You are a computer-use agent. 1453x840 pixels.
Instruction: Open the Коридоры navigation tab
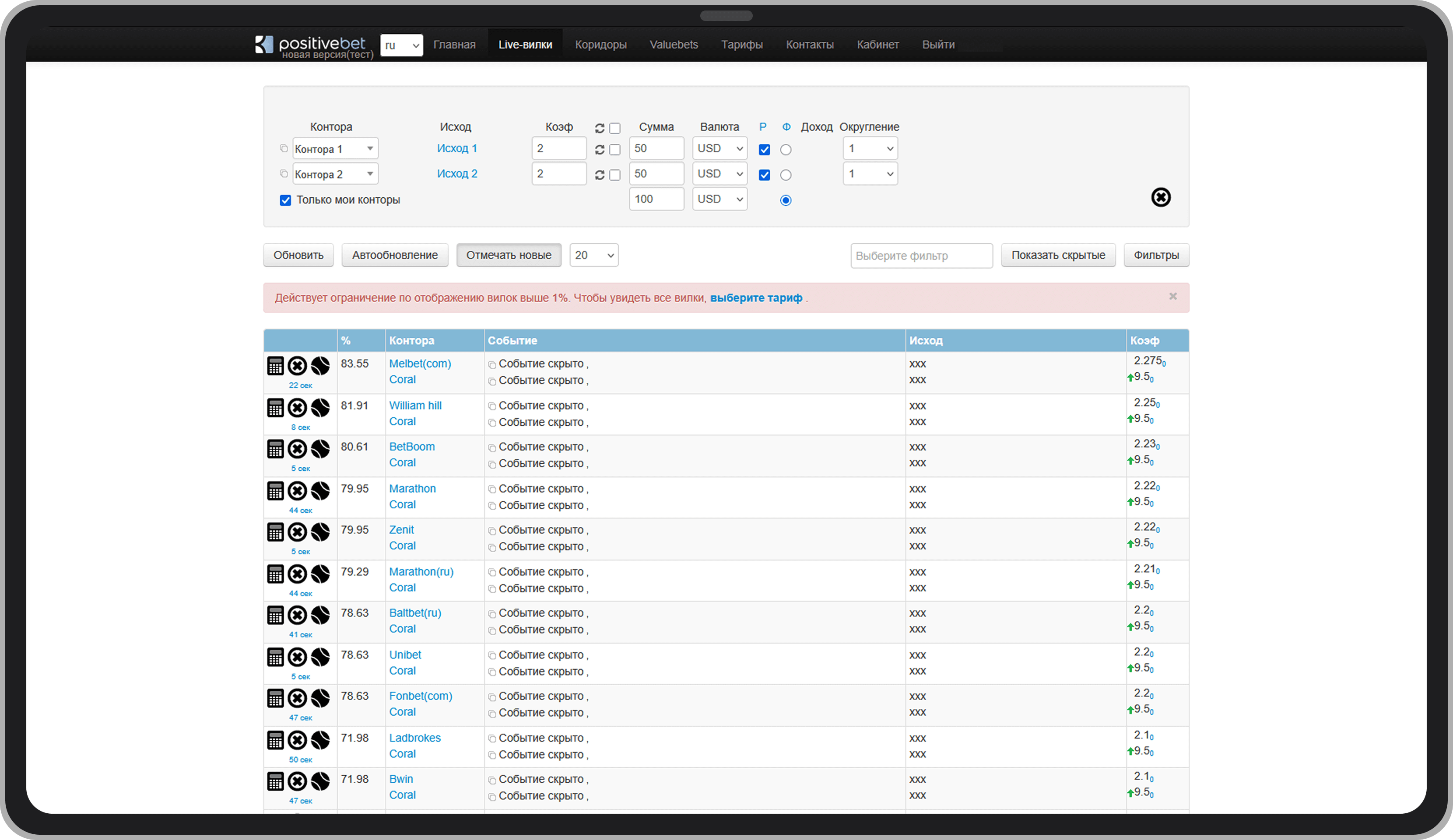click(600, 45)
